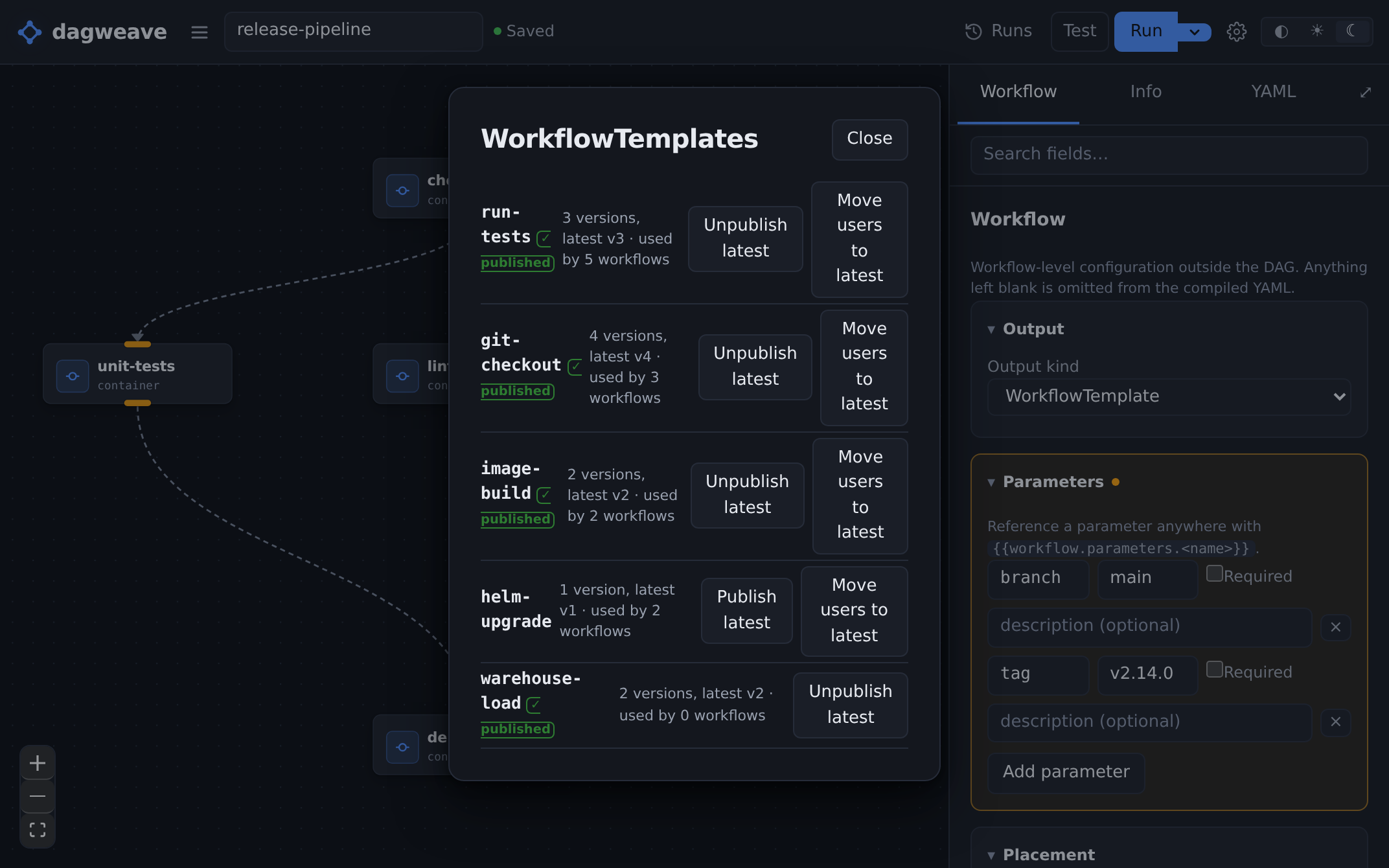Image resolution: width=1389 pixels, height=868 pixels.
Task: Click tag description (optional) field
Action: [x=1149, y=722]
